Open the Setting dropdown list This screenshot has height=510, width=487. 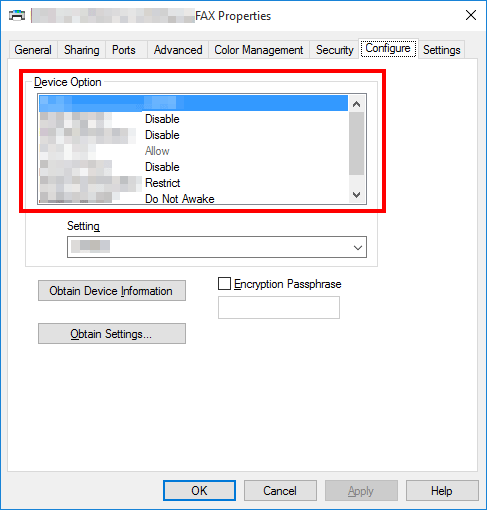217,247
